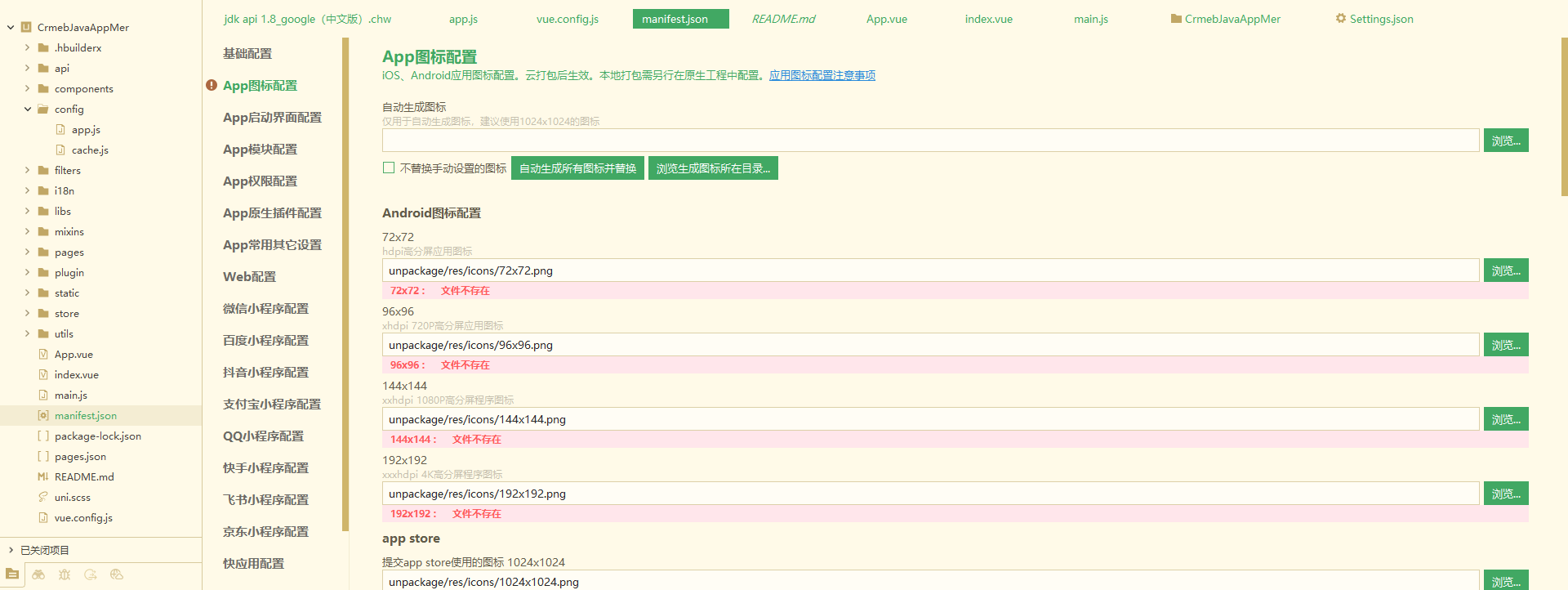The height and width of the screenshot is (590, 1568).
Task: Click the App.vue file icon in tree
Action: click(x=44, y=354)
